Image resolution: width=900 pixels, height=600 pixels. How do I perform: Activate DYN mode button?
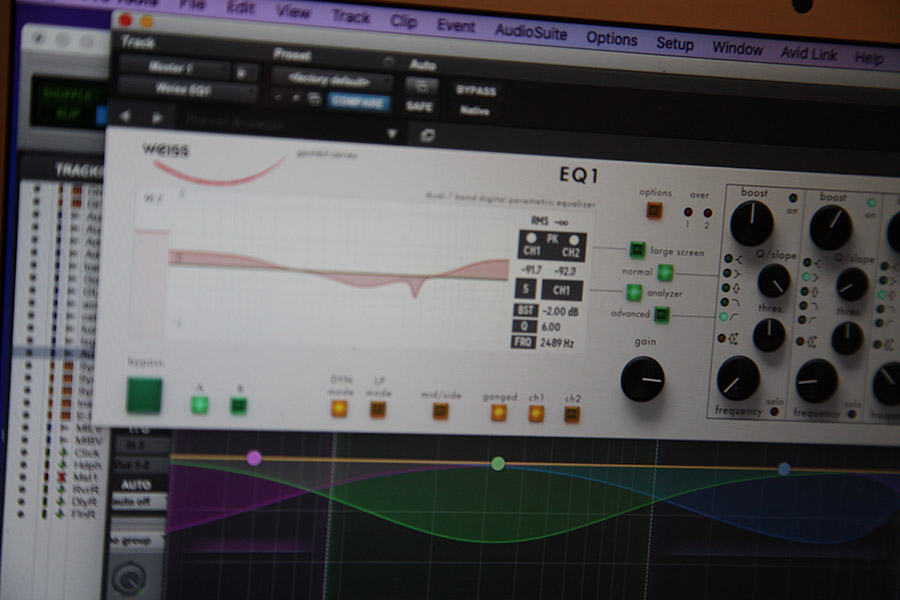[x=339, y=408]
